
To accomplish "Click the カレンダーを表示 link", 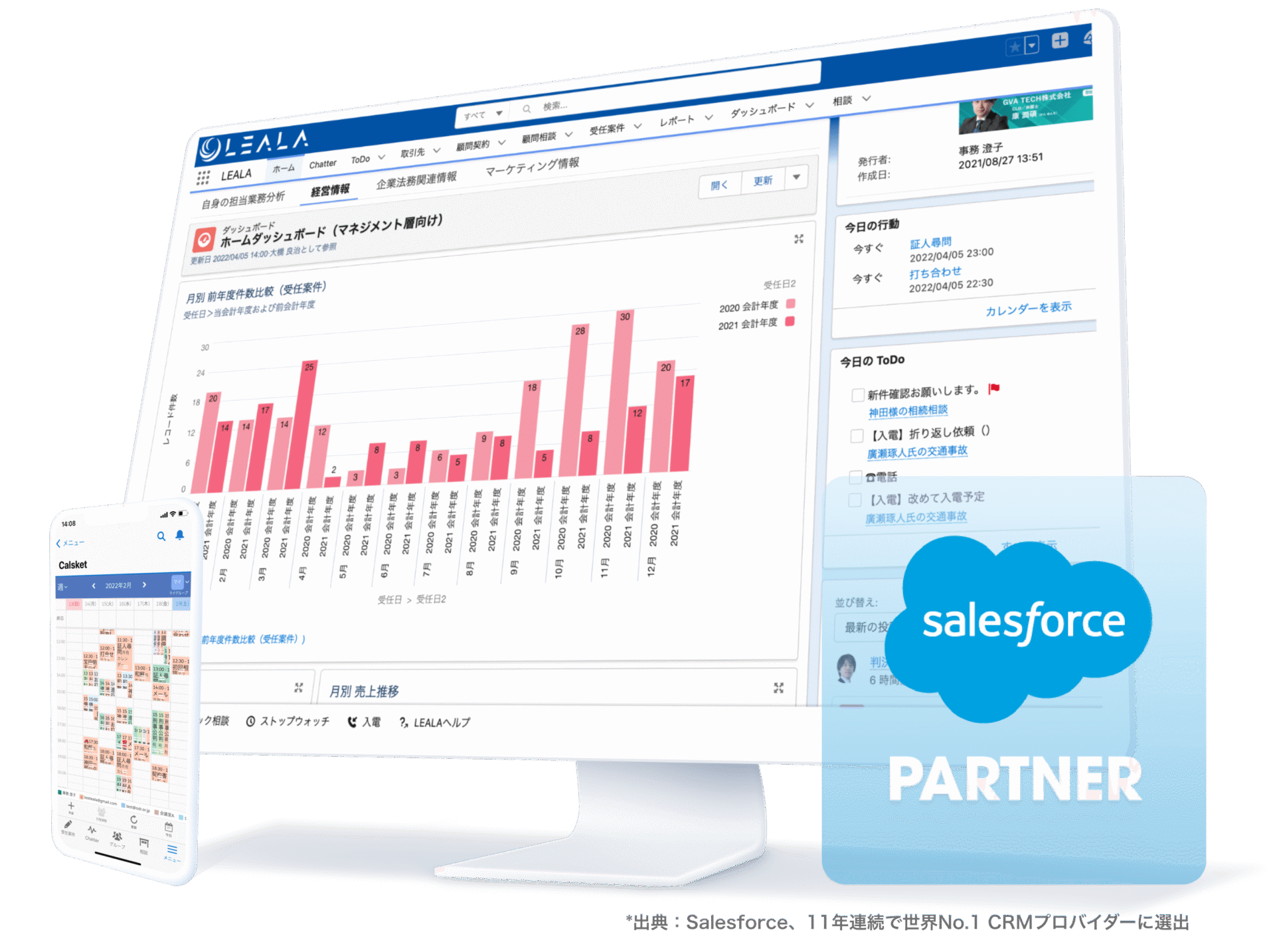I will (1028, 309).
